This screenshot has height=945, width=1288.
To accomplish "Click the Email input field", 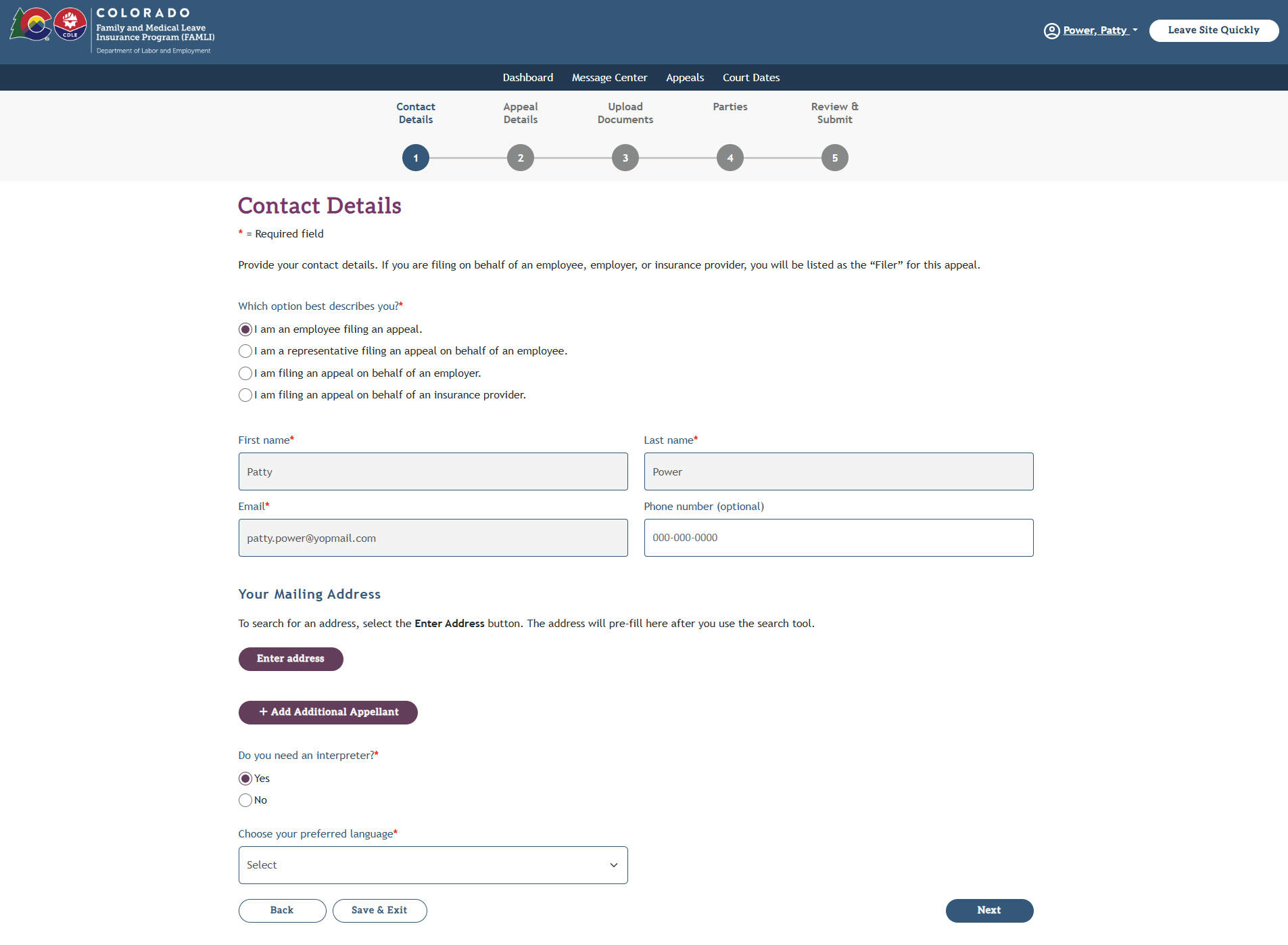I will (433, 538).
